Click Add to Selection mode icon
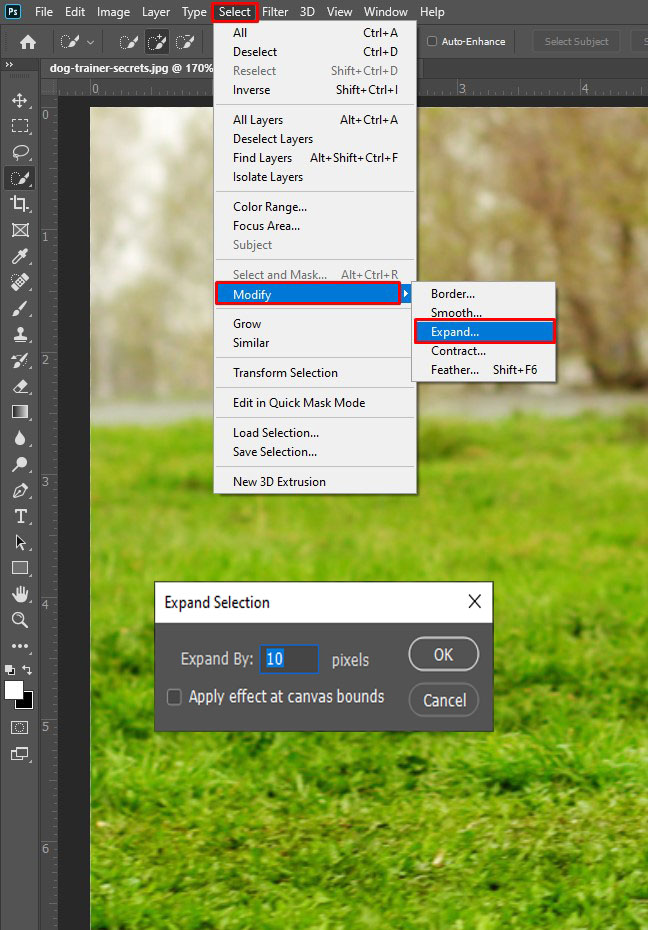This screenshot has height=930, width=648. click(157, 42)
